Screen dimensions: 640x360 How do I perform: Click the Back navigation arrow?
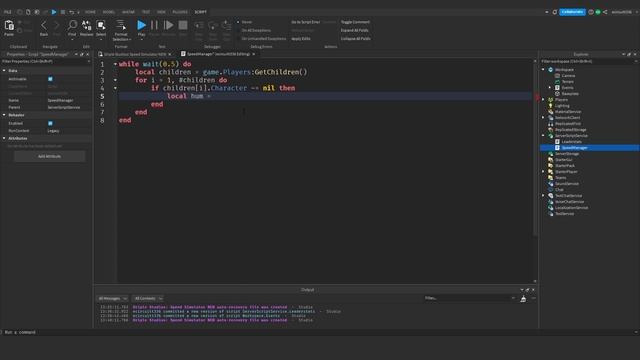44,26
